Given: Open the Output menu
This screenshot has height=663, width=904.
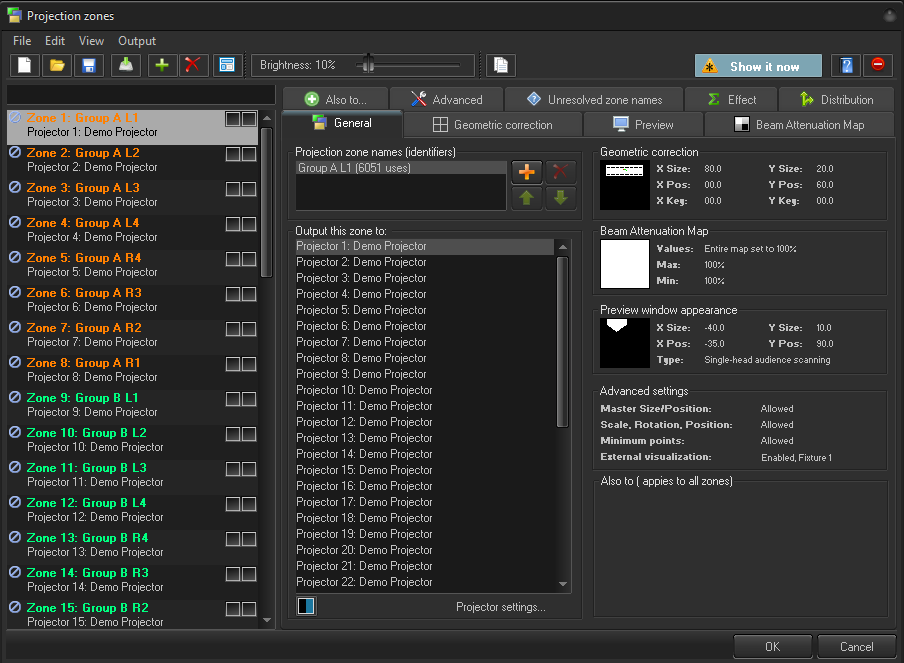Looking at the screenshot, I should coord(137,41).
